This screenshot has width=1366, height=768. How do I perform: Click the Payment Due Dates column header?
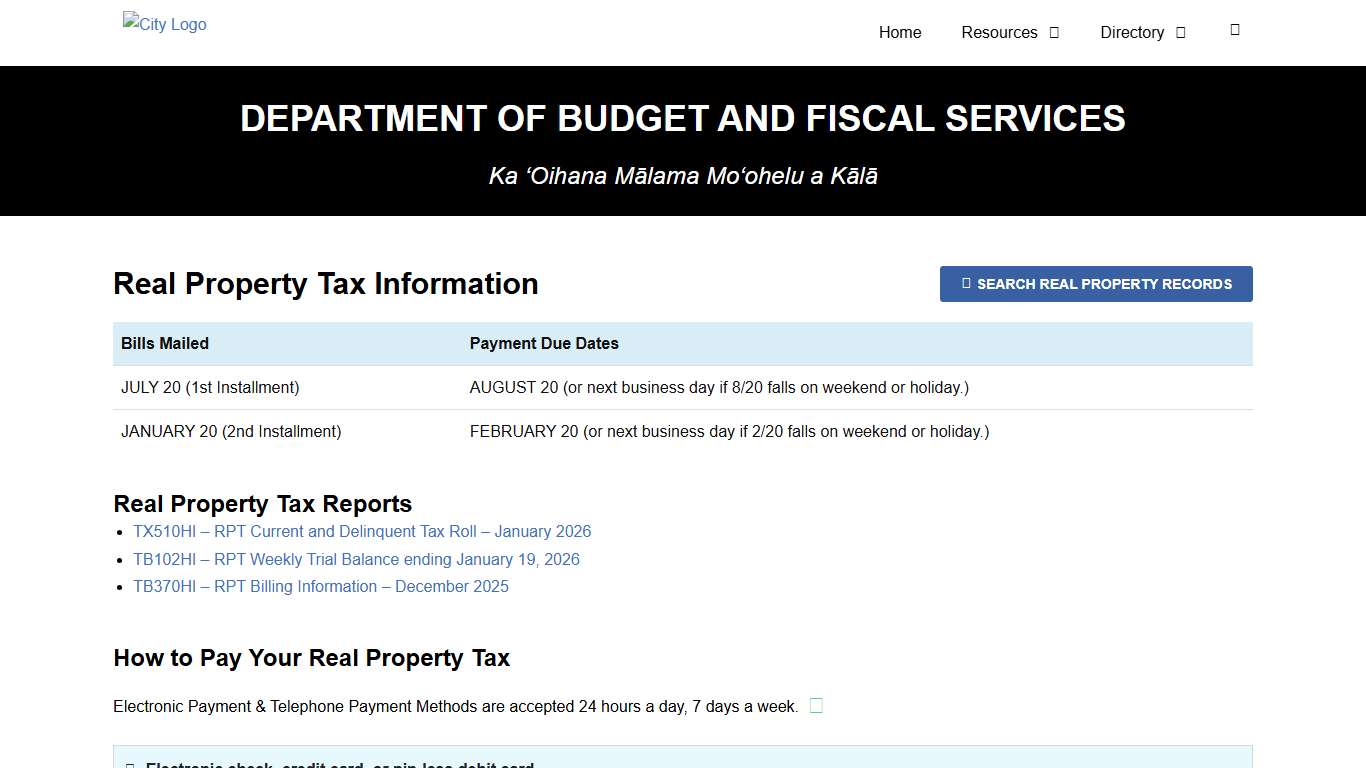point(544,343)
